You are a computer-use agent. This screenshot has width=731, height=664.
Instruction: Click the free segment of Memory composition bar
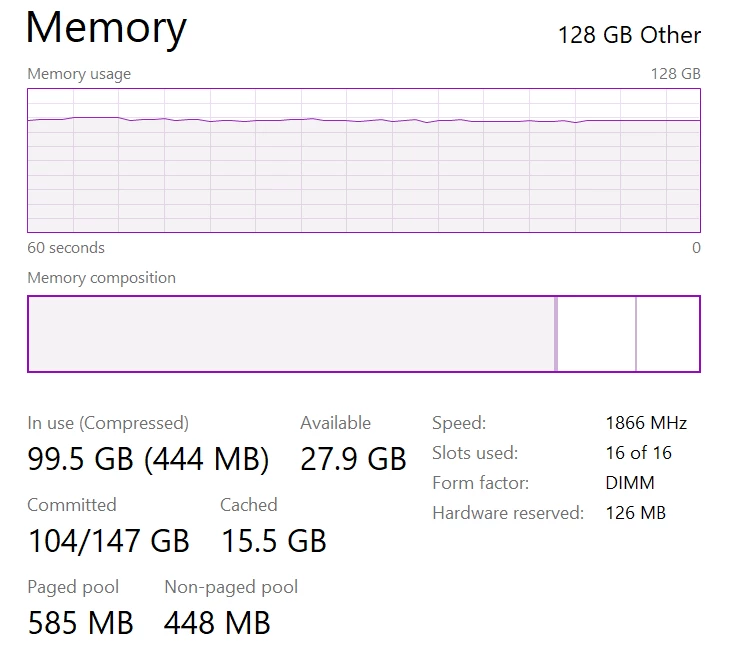668,334
